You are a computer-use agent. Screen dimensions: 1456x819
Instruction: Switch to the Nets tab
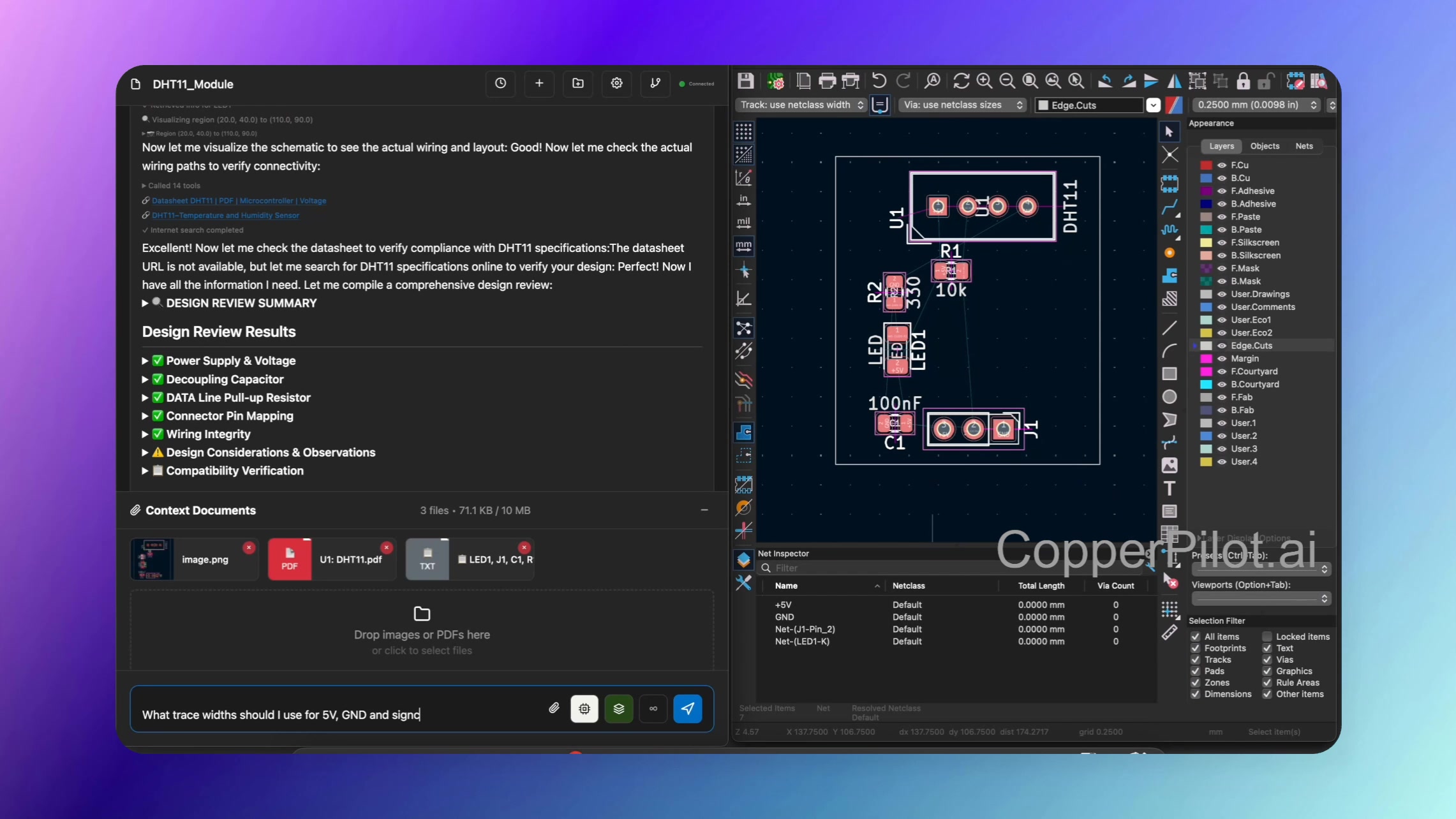[x=1304, y=146]
